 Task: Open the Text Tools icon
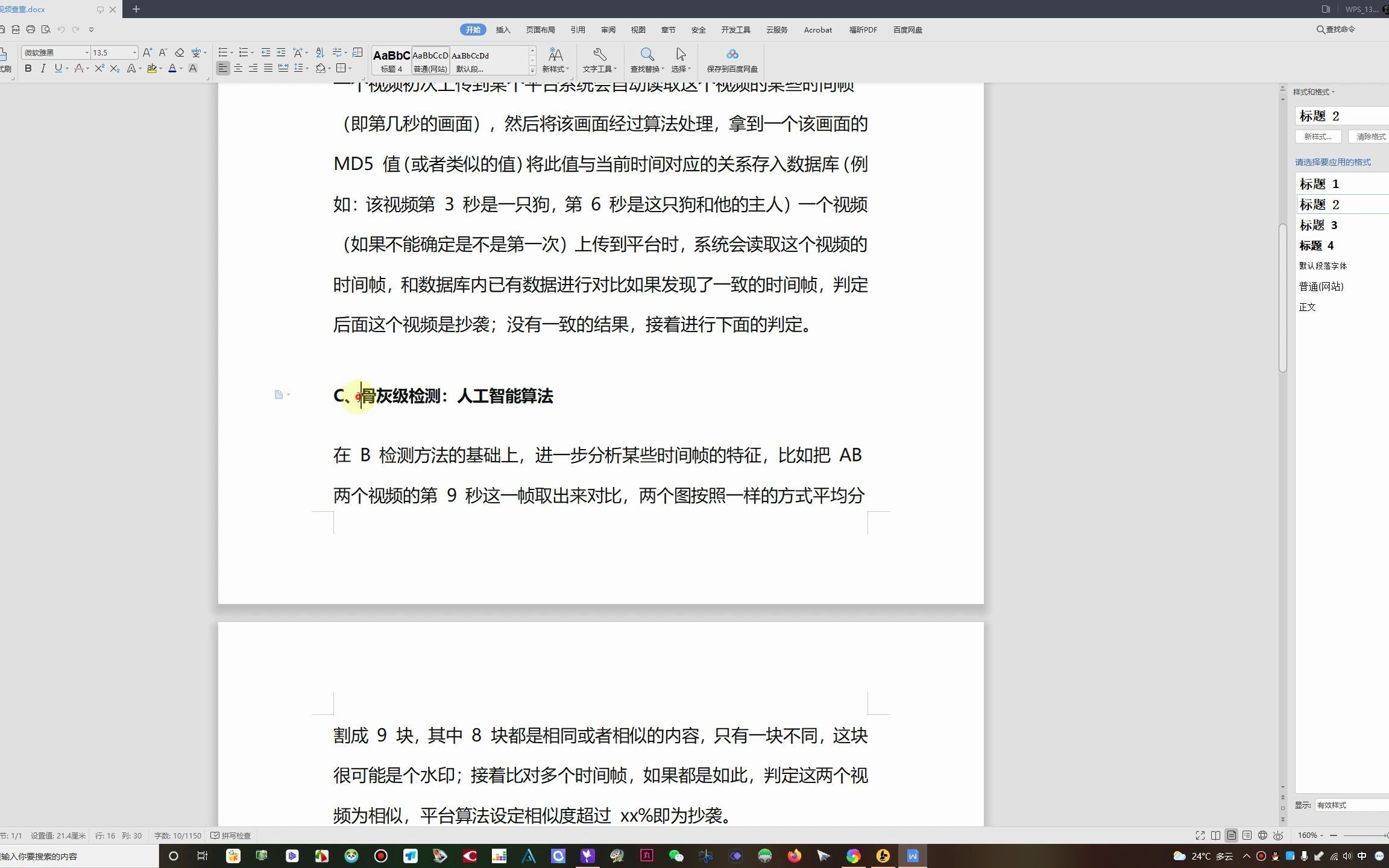(x=599, y=60)
